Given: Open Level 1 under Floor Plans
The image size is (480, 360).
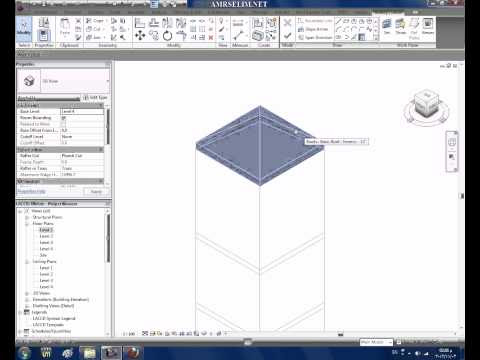Looking at the screenshot, I should coord(46,230).
